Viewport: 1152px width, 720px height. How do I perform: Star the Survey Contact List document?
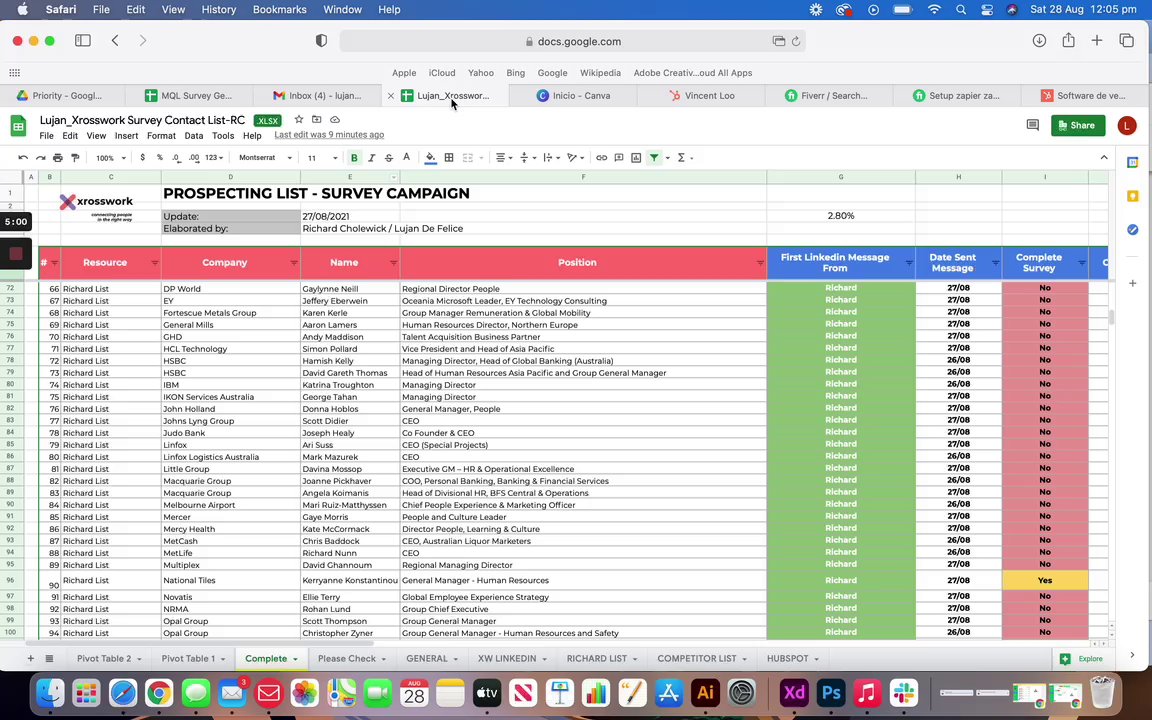tap(298, 120)
